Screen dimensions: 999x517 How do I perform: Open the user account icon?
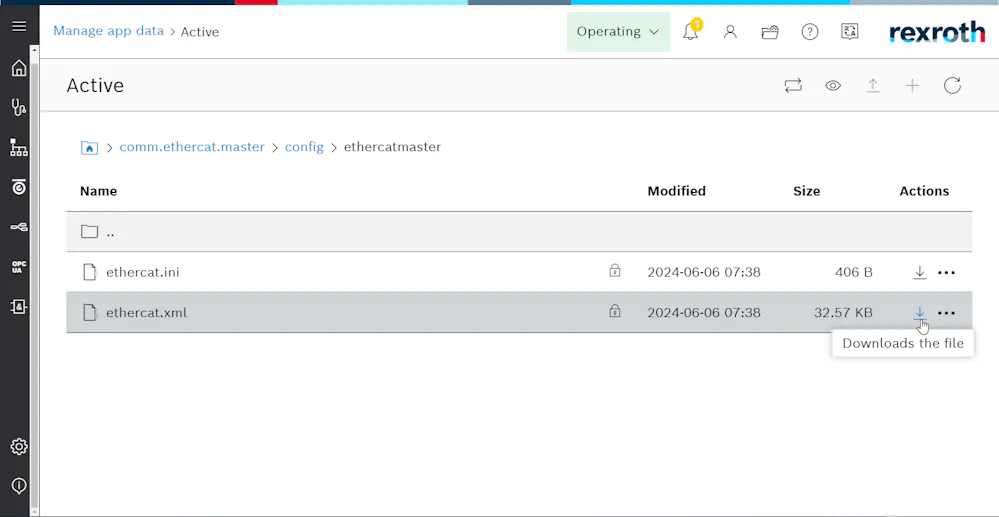click(730, 32)
